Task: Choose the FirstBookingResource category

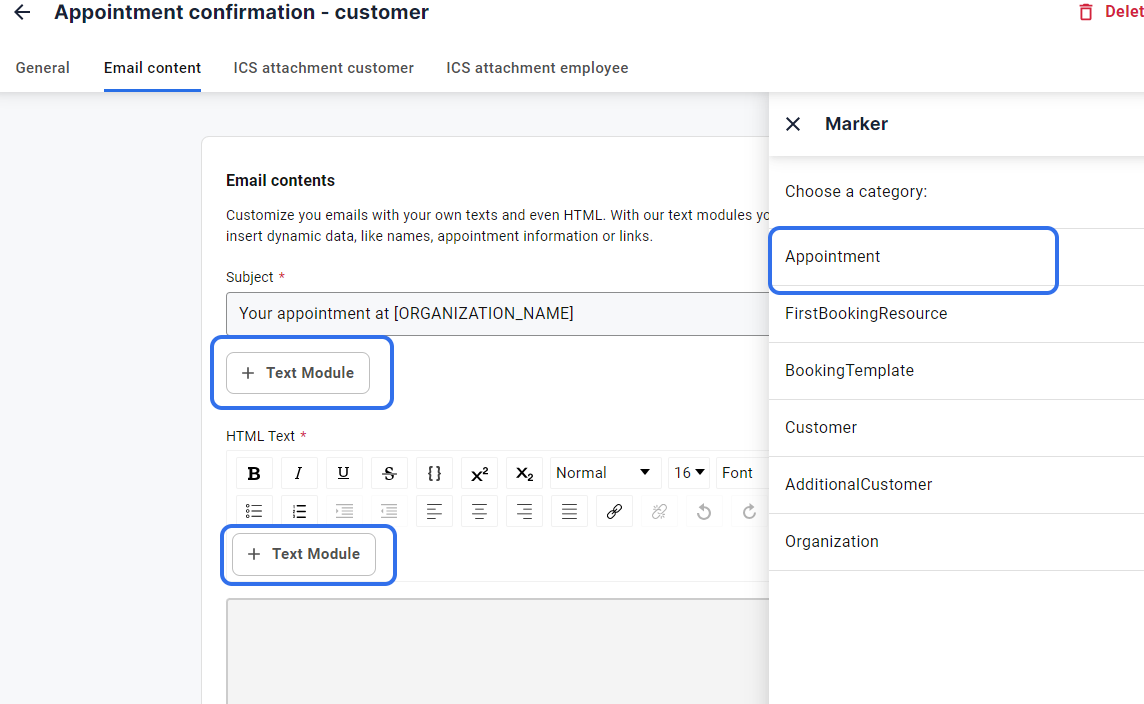Action: pos(956,314)
